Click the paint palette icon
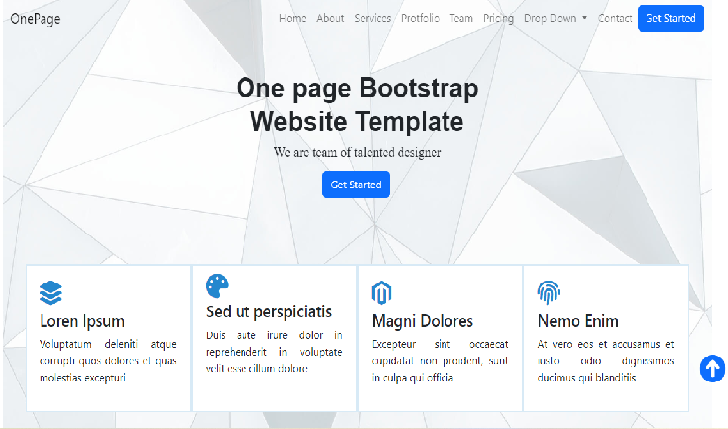 (217, 286)
